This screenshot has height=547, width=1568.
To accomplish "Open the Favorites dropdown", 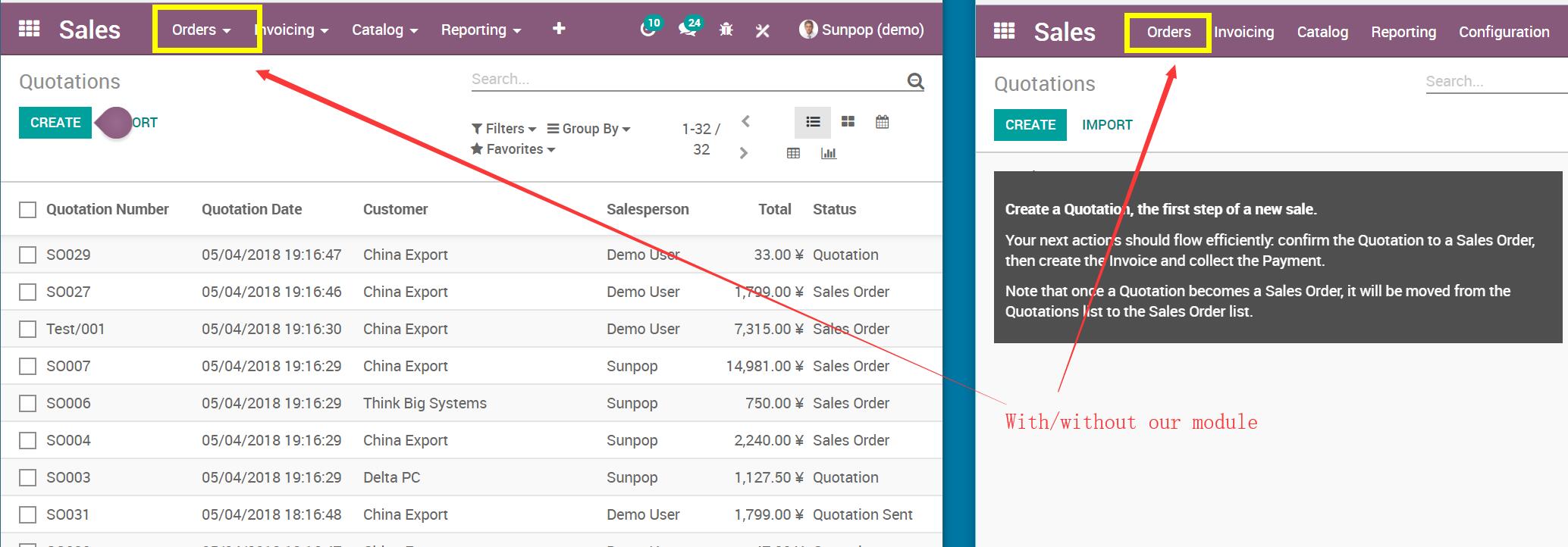I will (x=513, y=149).
